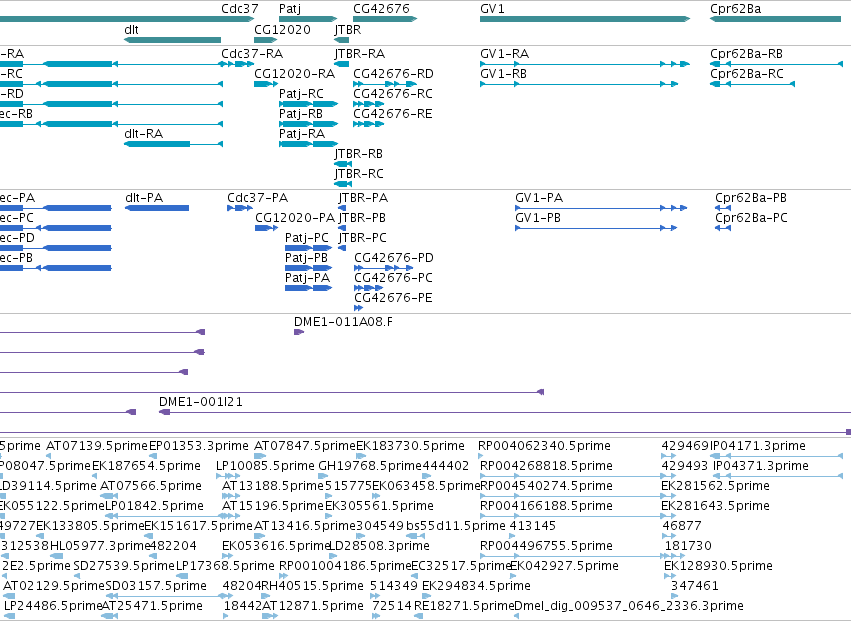Click EST label AT07139.5prime
The height and width of the screenshot is (621, 851).
[x=97, y=446]
